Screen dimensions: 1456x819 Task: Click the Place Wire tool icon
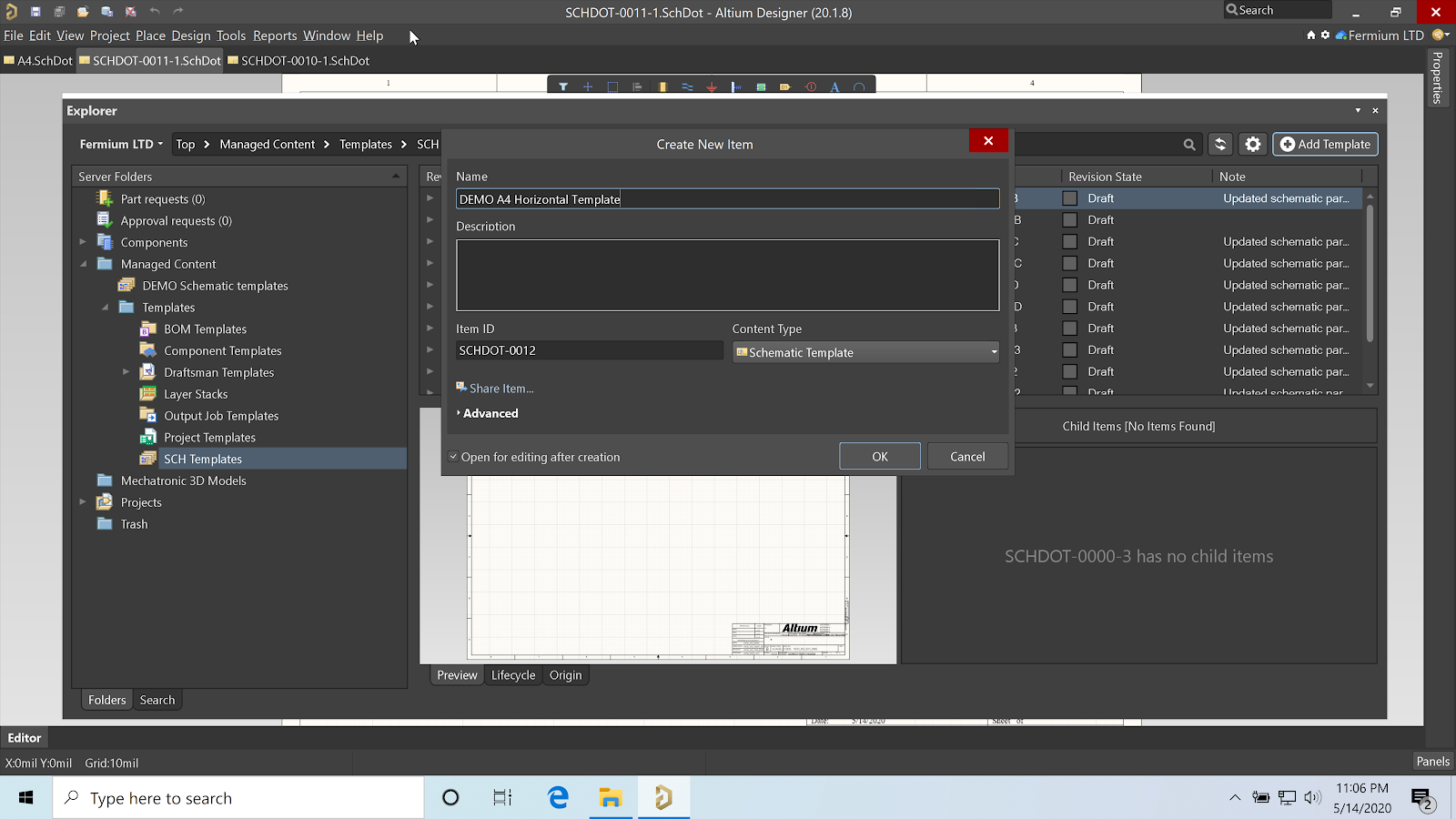(x=687, y=87)
